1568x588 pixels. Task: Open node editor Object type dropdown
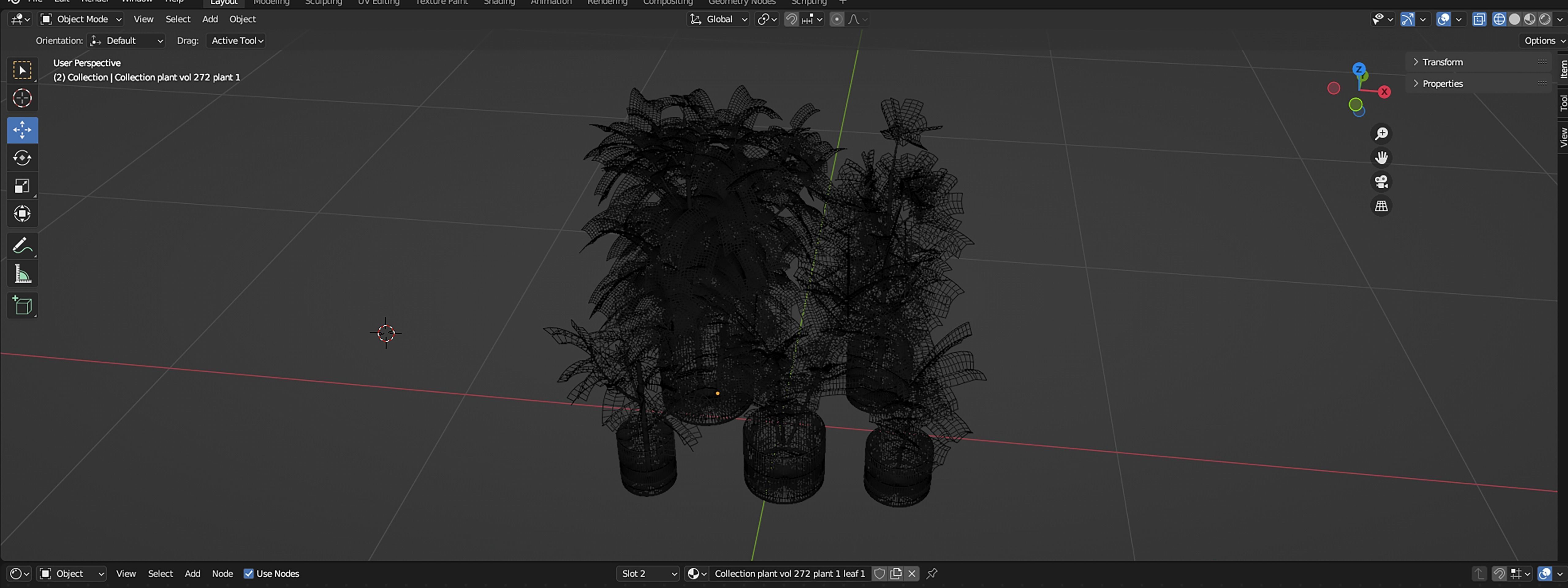[71, 573]
